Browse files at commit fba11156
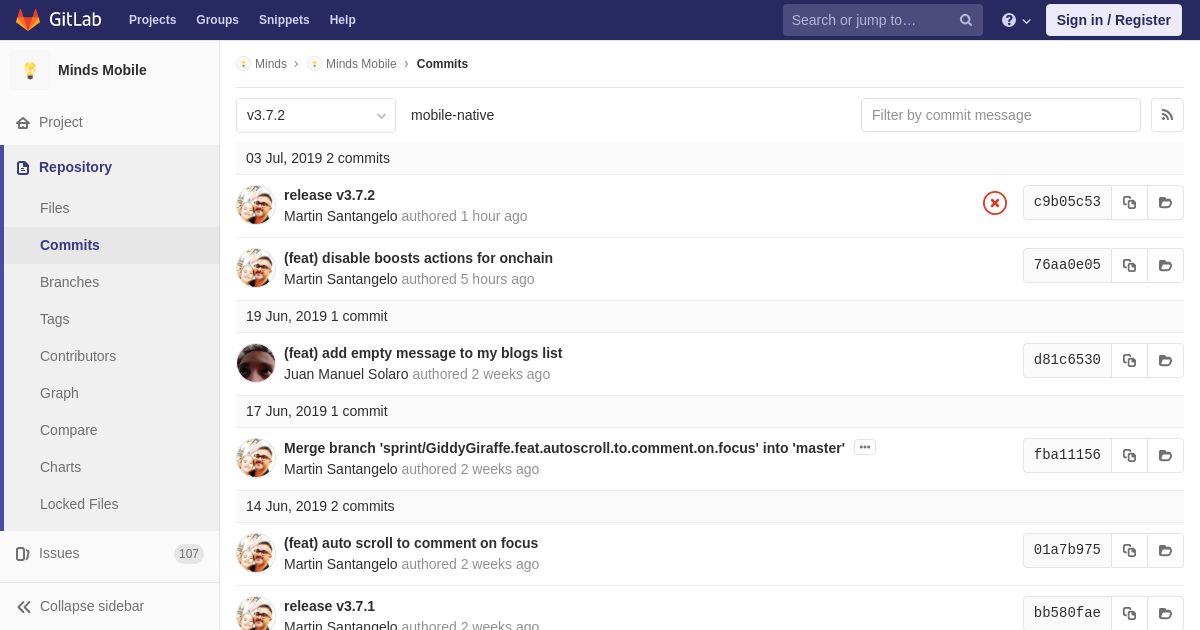This screenshot has height=630, width=1200. coord(1165,455)
